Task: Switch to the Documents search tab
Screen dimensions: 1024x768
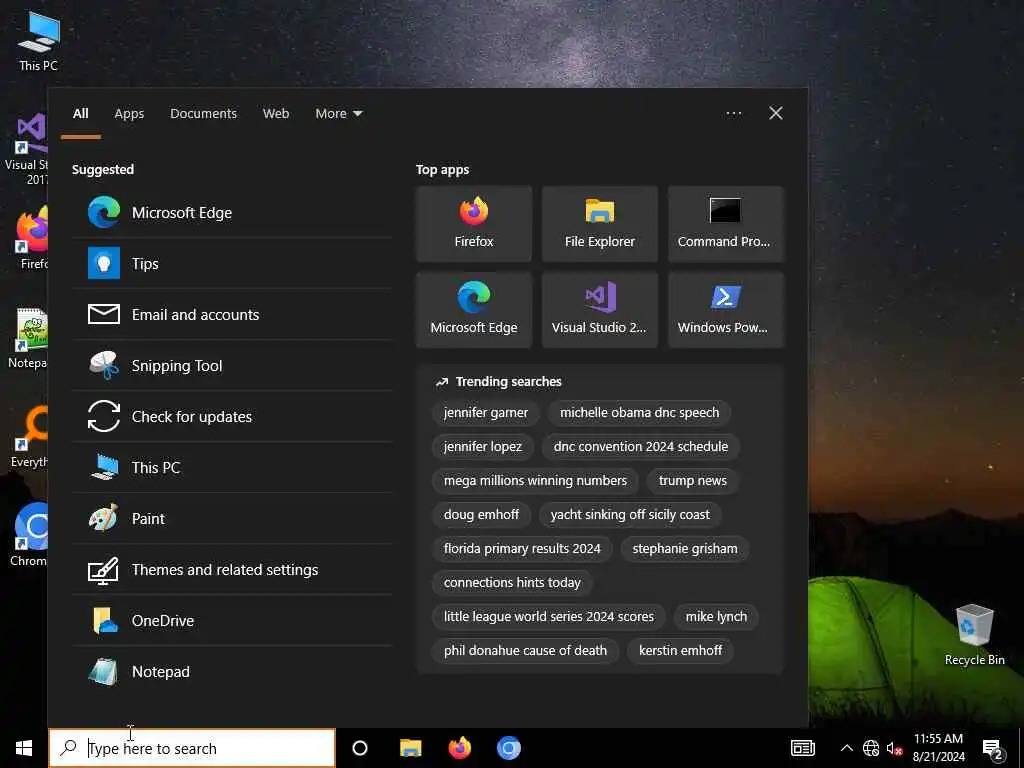Action: click(203, 114)
